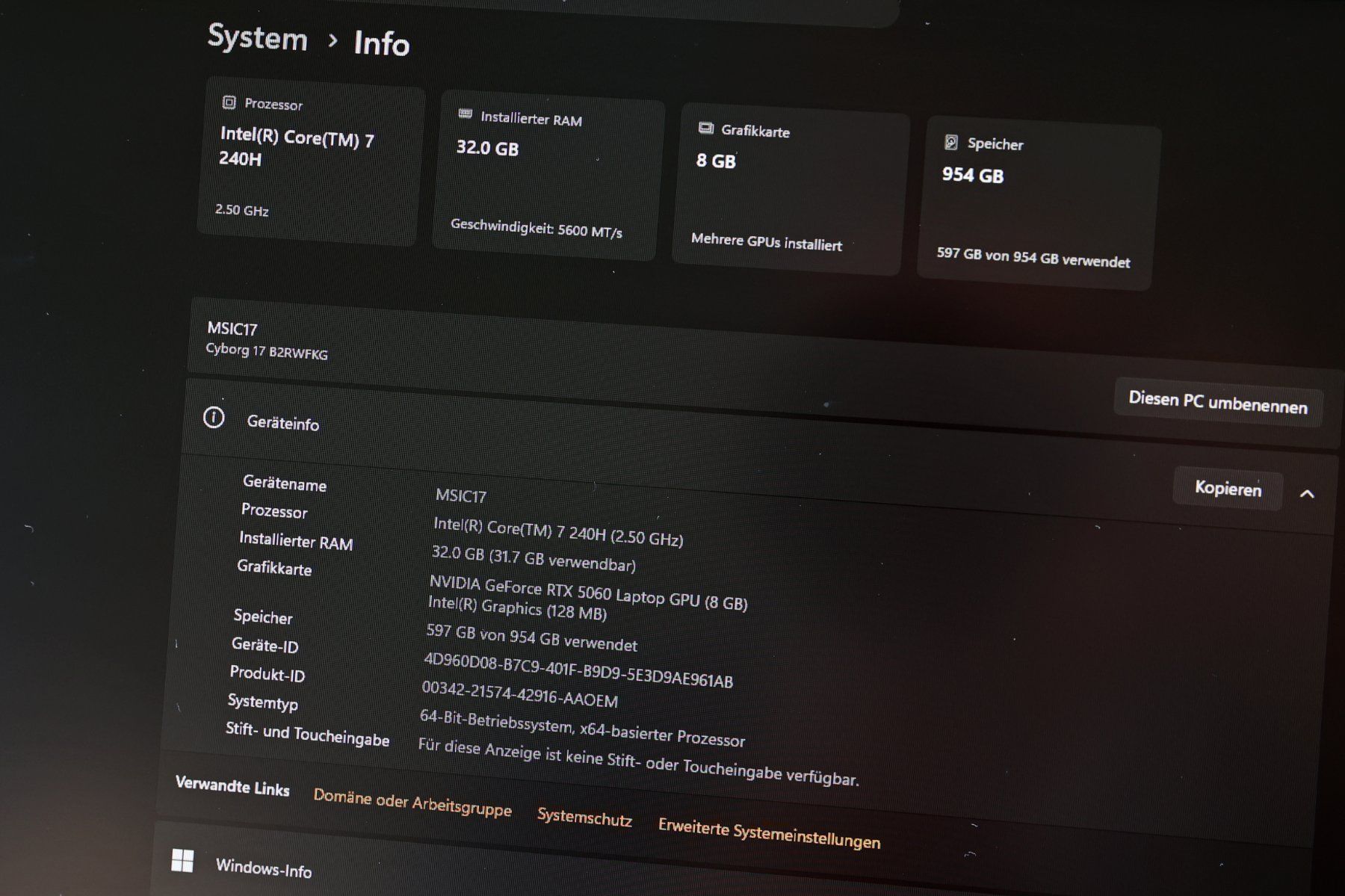The width and height of the screenshot is (1345, 896).
Task: Open the 32.0 GB RAM card
Action: (x=548, y=176)
